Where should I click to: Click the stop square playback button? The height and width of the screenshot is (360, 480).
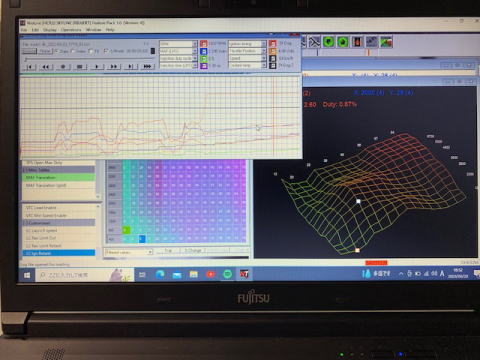tap(79, 67)
